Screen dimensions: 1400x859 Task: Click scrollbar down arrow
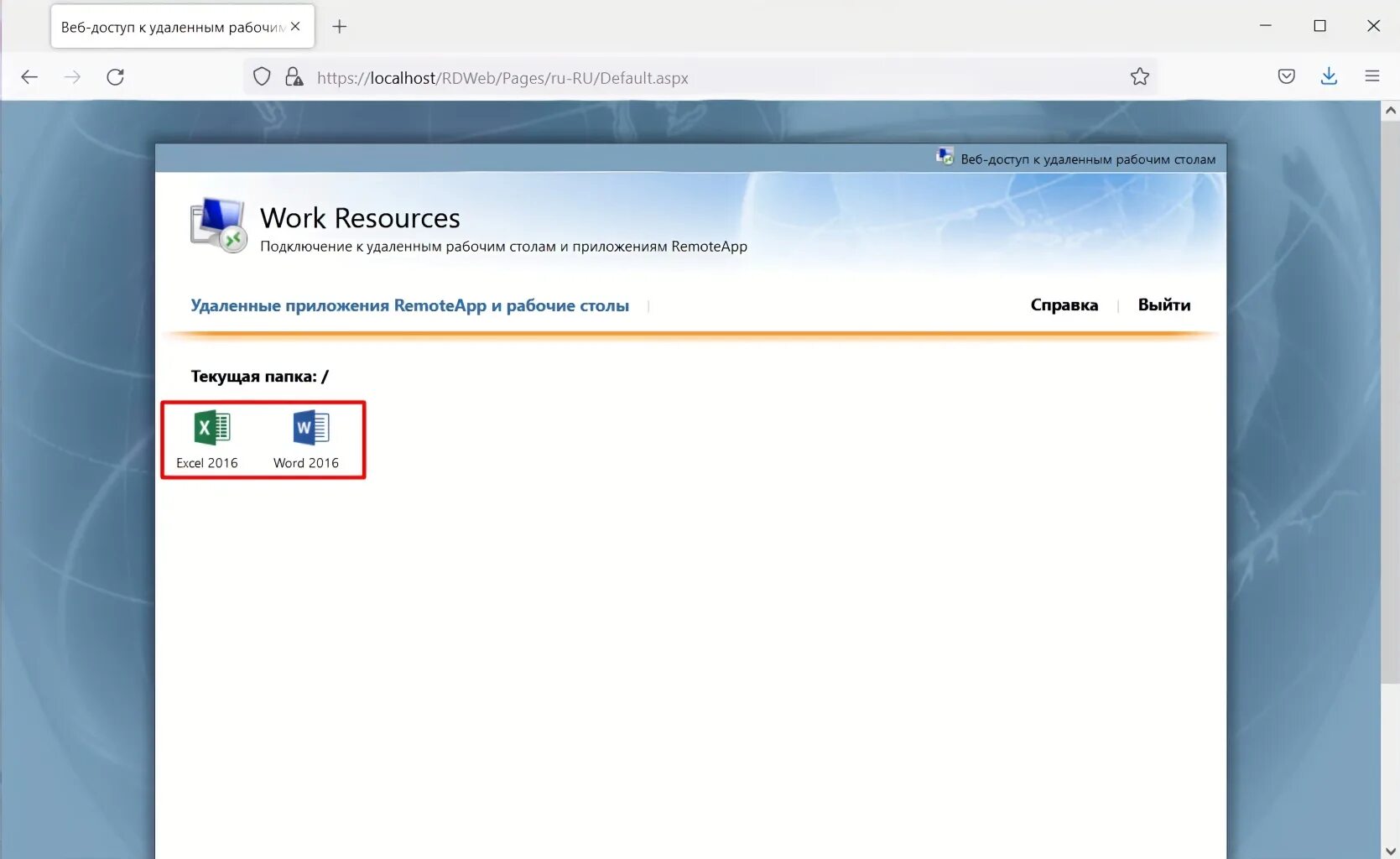point(1390,850)
